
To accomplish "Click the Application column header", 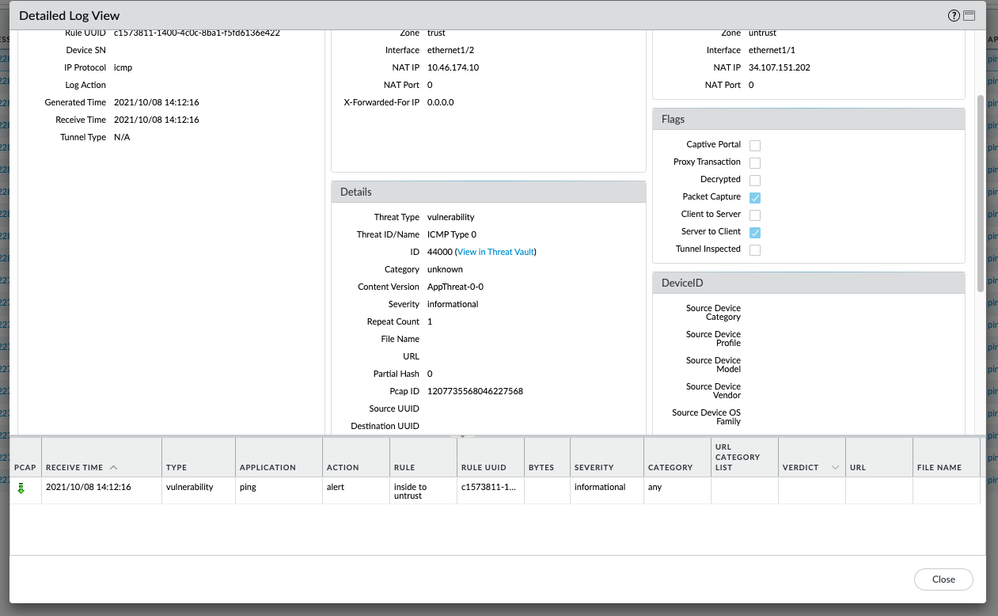I will 268,467.
